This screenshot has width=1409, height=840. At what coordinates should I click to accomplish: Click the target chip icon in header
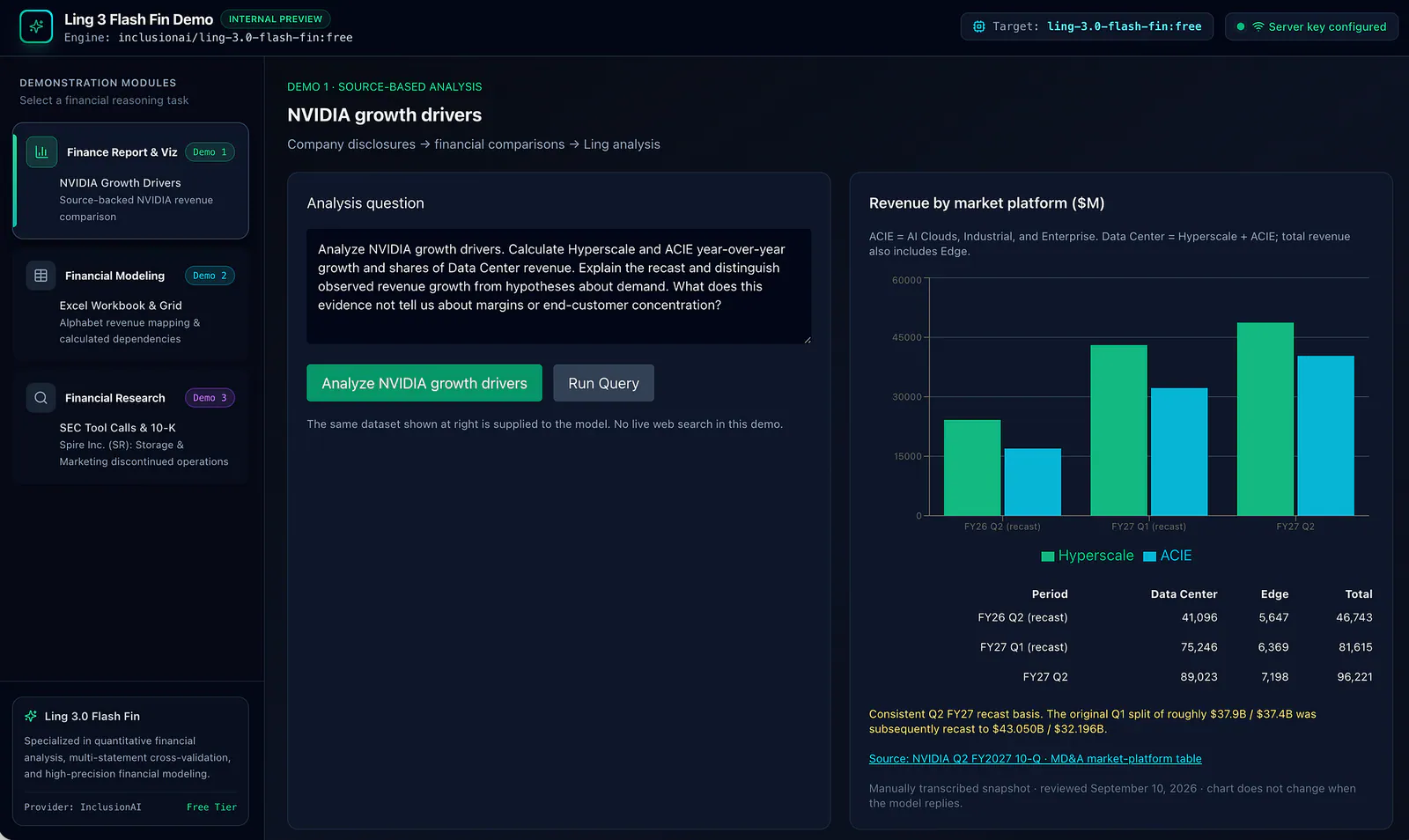click(x=979, y=26)
